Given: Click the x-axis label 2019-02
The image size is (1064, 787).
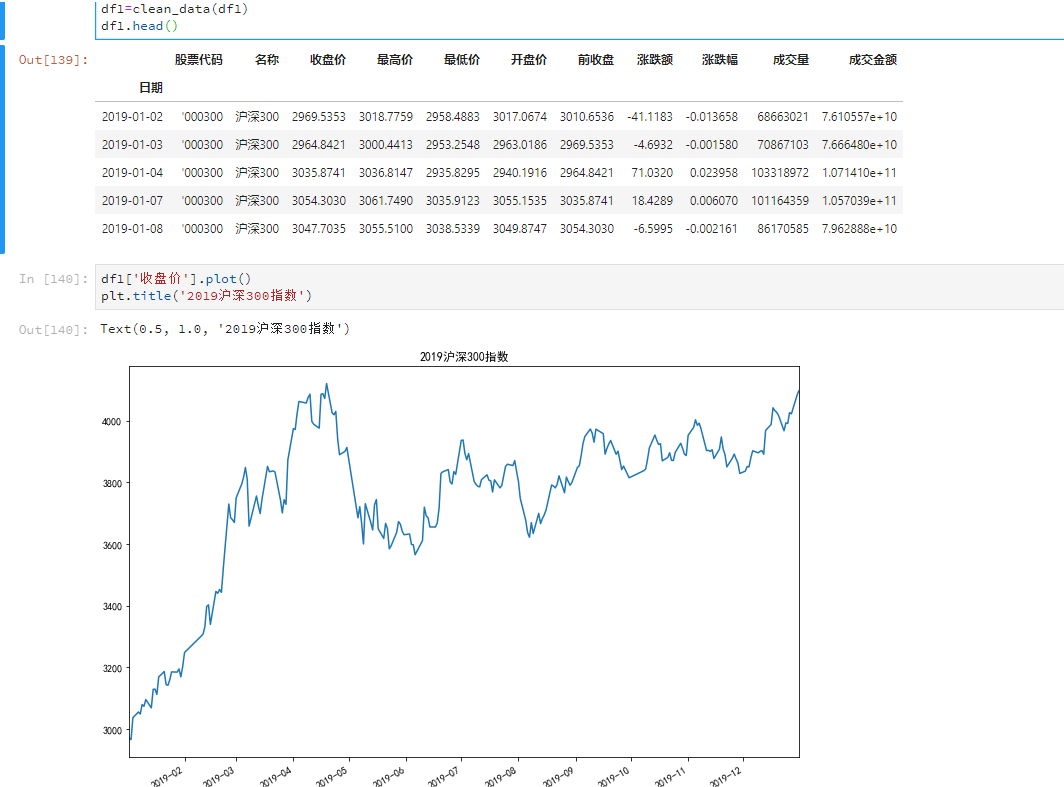Looking at the screenshot, I should click(x=167, y=776).
